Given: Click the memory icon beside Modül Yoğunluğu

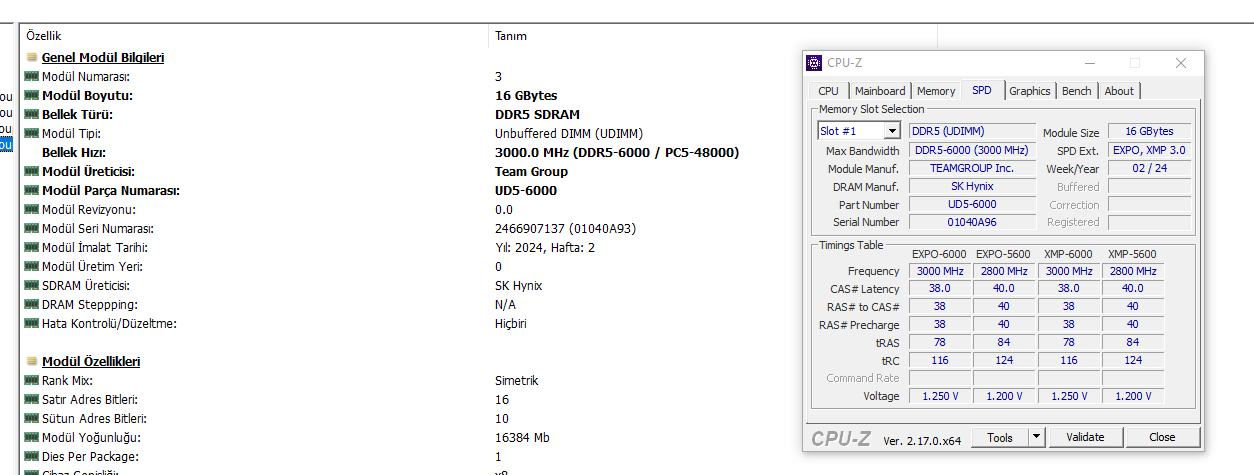Looking at the screenshot, I should click(x=31, y=437).
